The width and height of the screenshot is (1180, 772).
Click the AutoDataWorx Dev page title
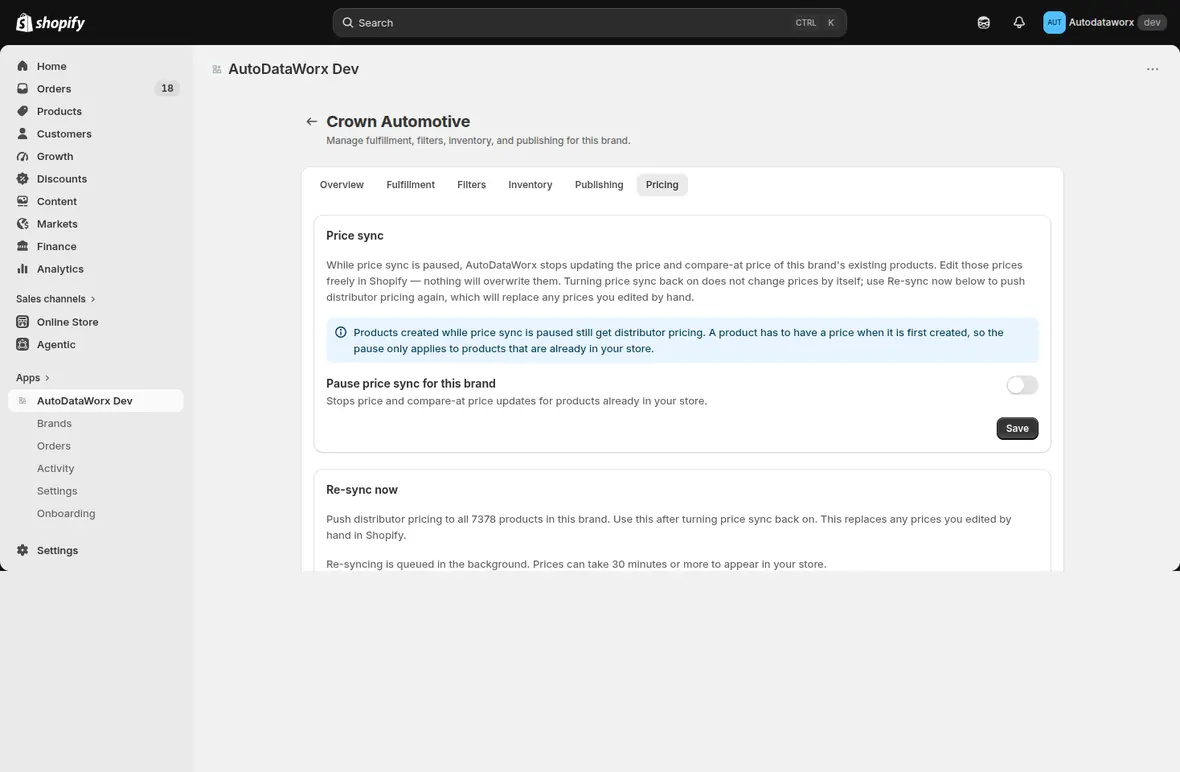tap(293, 69)
